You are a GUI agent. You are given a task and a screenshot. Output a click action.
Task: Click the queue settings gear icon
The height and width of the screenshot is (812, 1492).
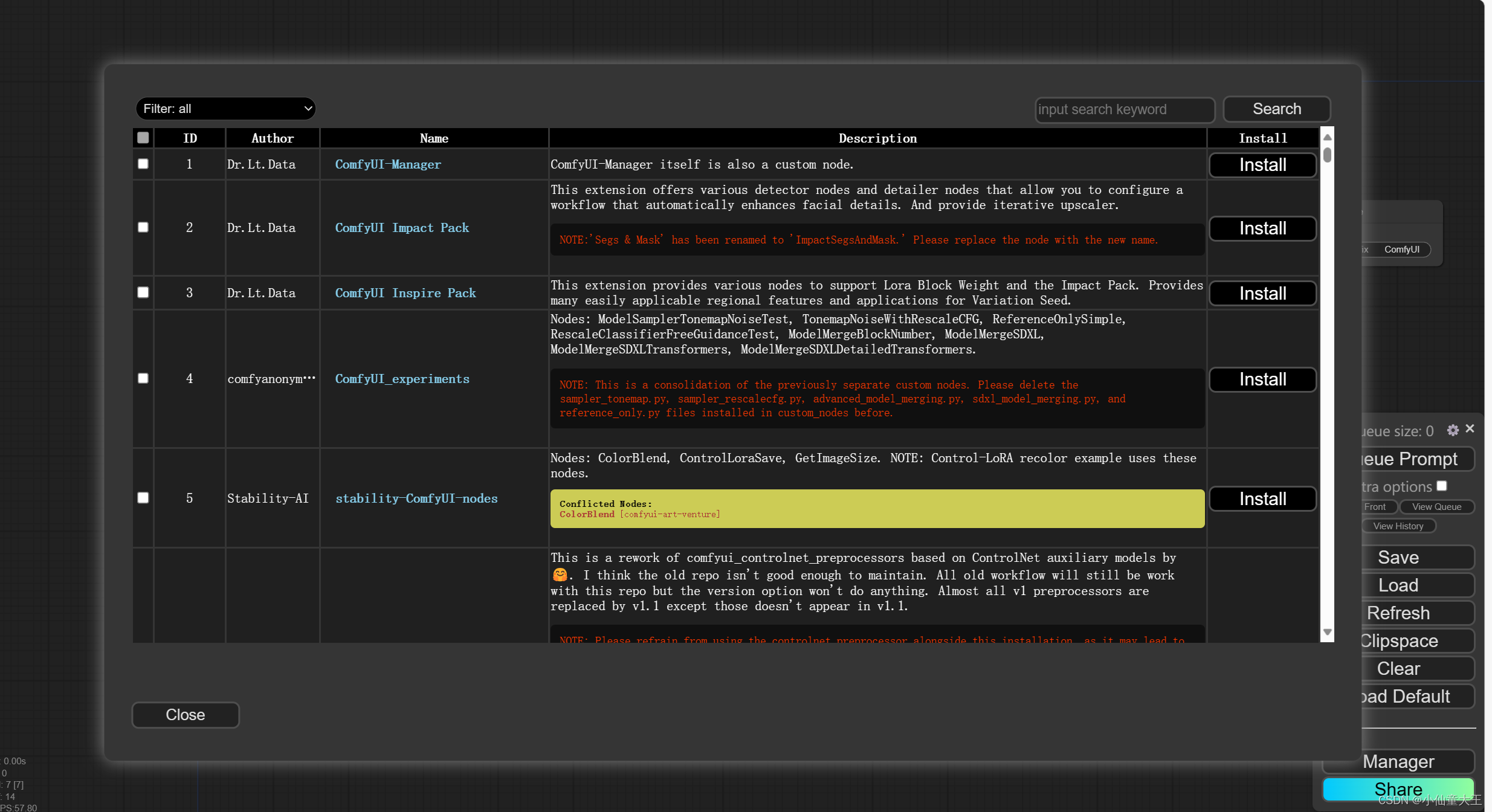tap(1453, 430)
